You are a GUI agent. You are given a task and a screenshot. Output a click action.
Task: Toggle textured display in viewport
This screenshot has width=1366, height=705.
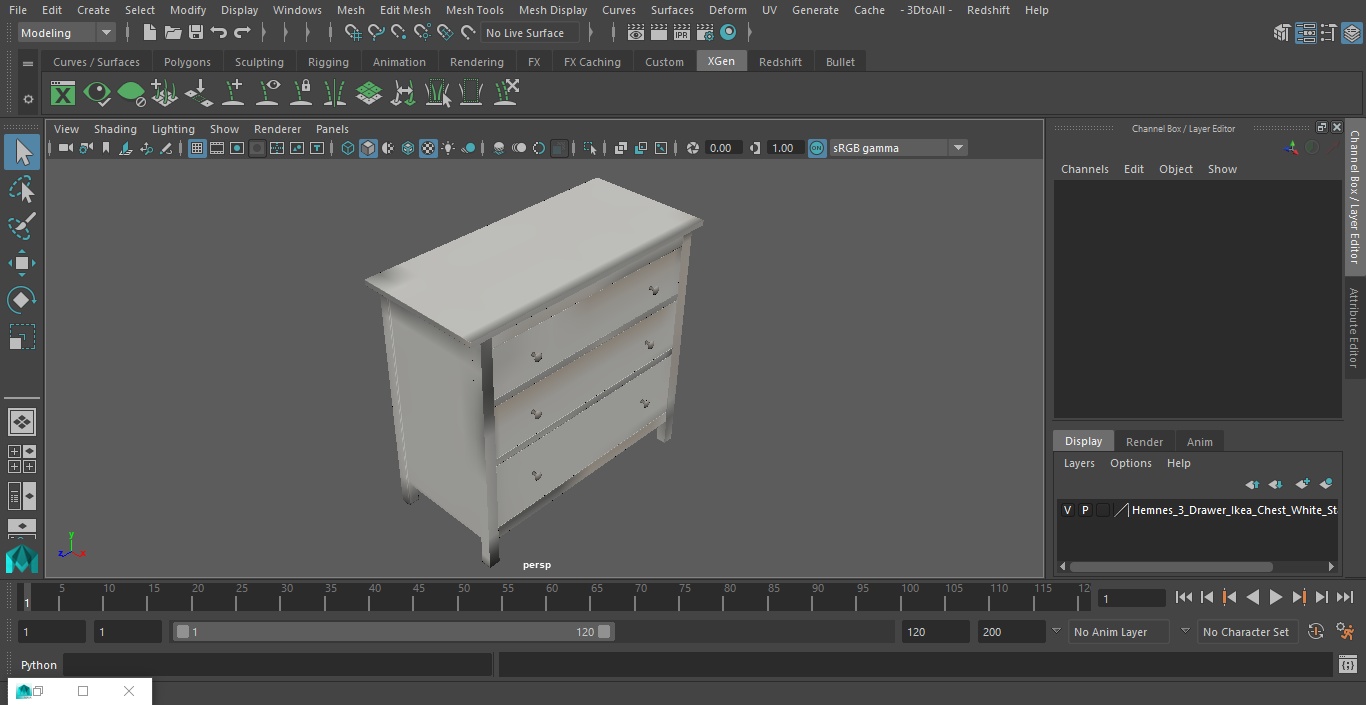pos(428,148)
